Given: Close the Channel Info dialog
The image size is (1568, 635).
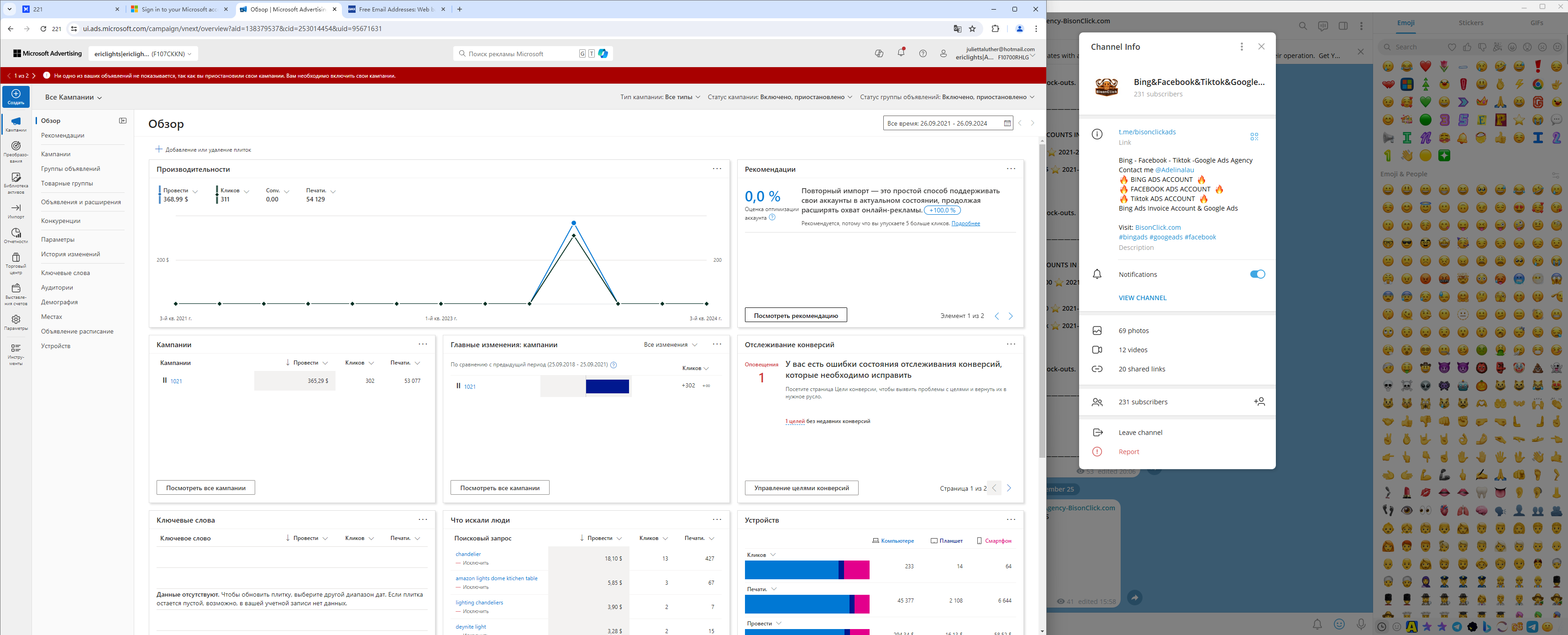Looking at the screenshot, I should pyautogui.click(x=1261, y=47).
